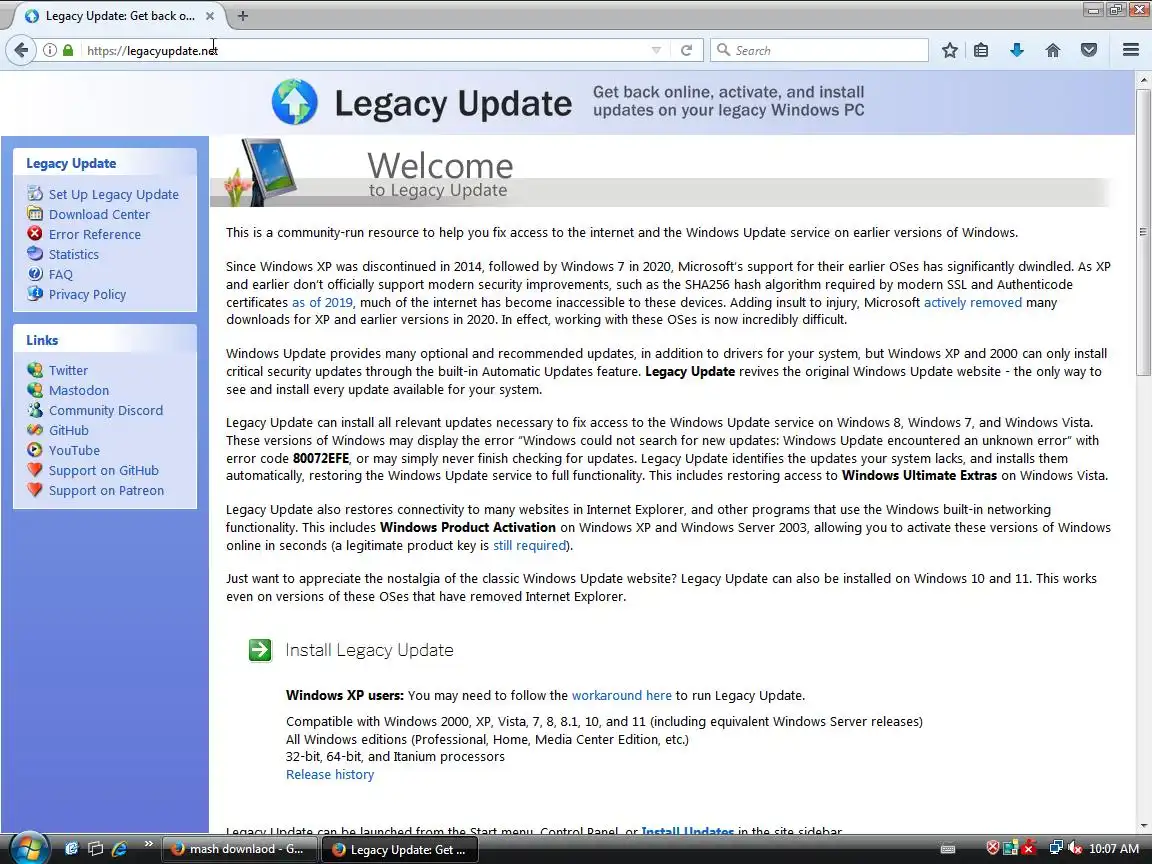Image resolution: width=1152 pixels, height=864 pixels.
Task: Open the Privacy Policy link
Action: tap(87, 294)
